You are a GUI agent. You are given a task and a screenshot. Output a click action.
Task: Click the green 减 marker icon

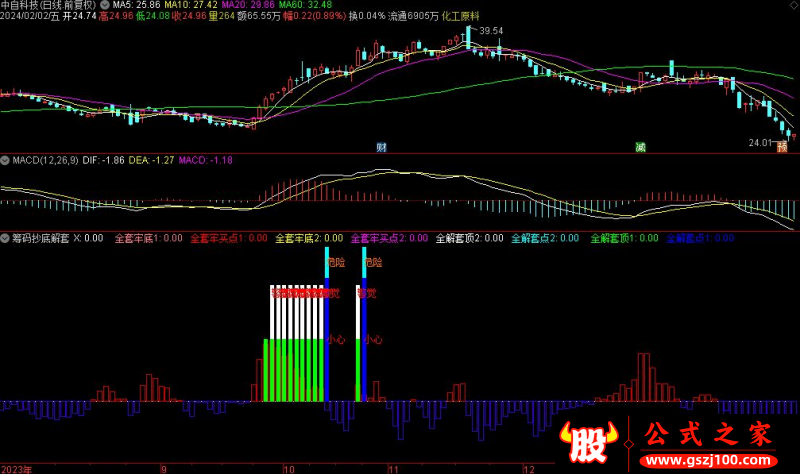(640, 147)
